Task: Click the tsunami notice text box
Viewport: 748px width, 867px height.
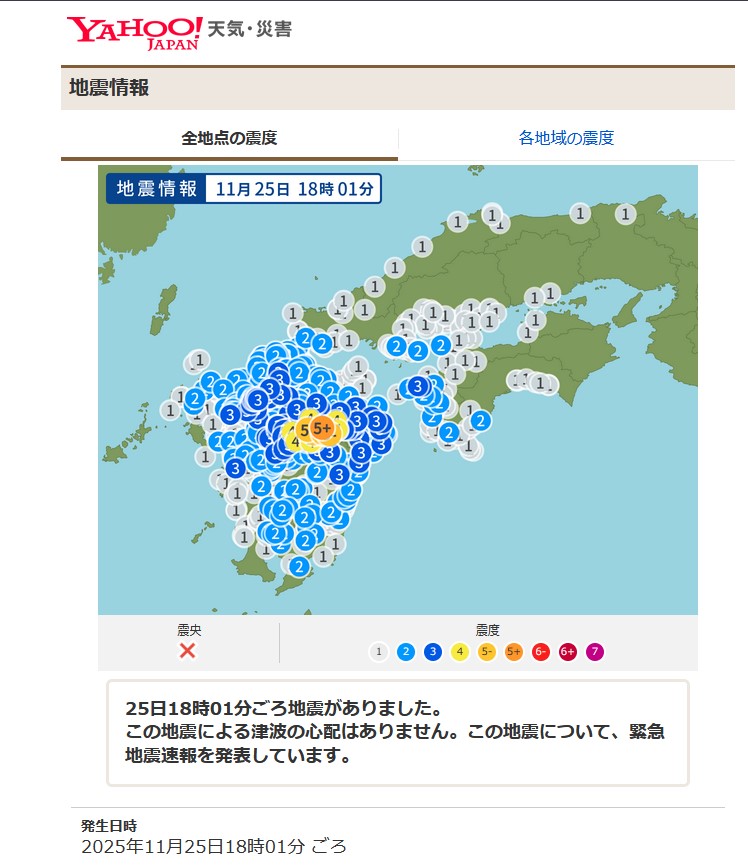Action: coord(397,733)
